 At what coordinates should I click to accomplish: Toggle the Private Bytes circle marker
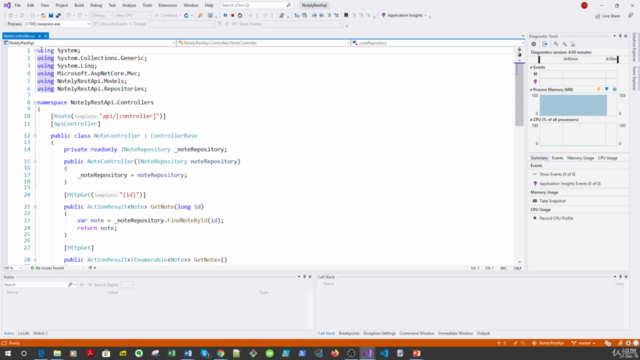[x=614, y=89]
